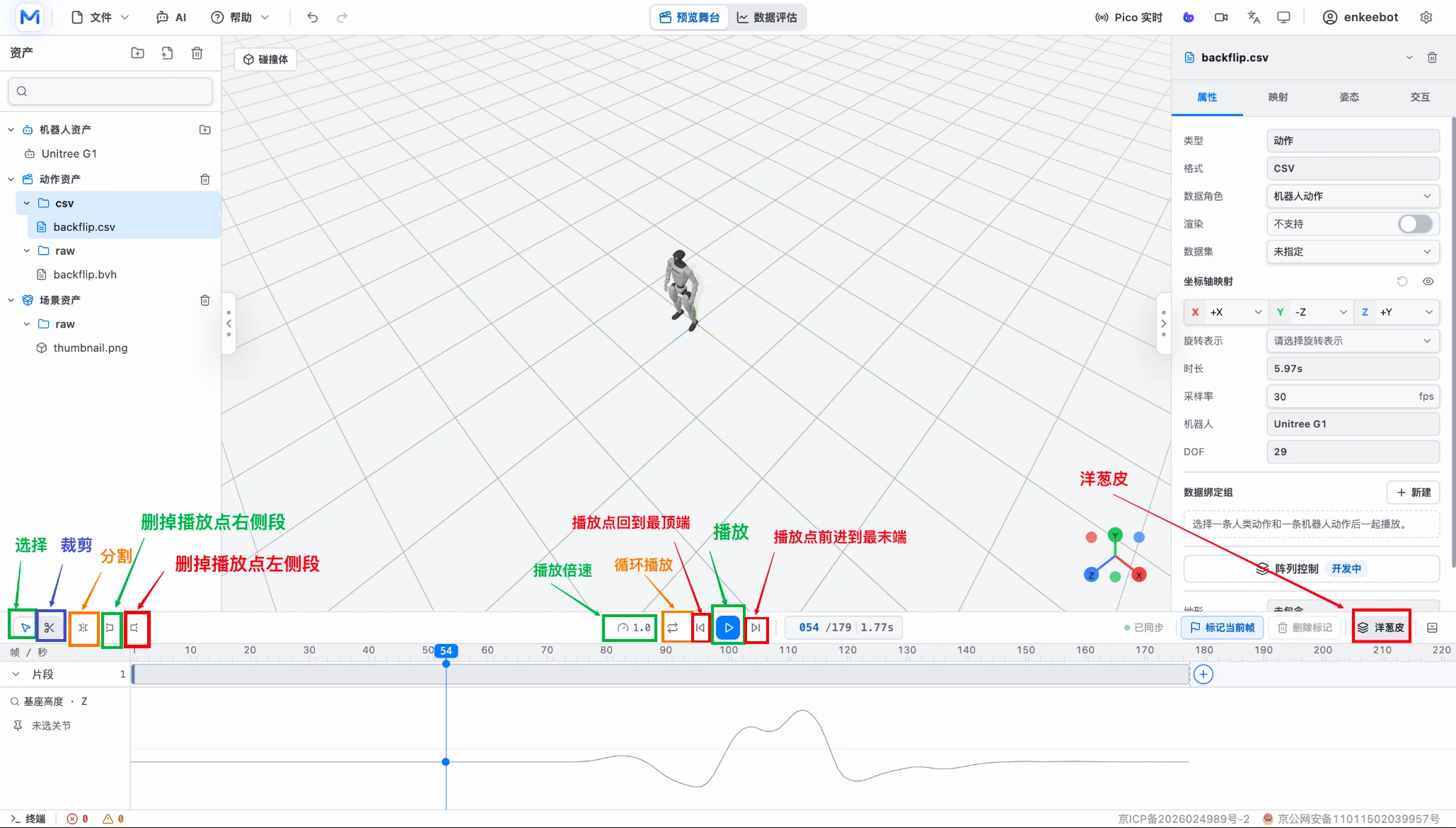Collapse the 动作资产 group
This screenshot has width=1456, height=828.
11,179
